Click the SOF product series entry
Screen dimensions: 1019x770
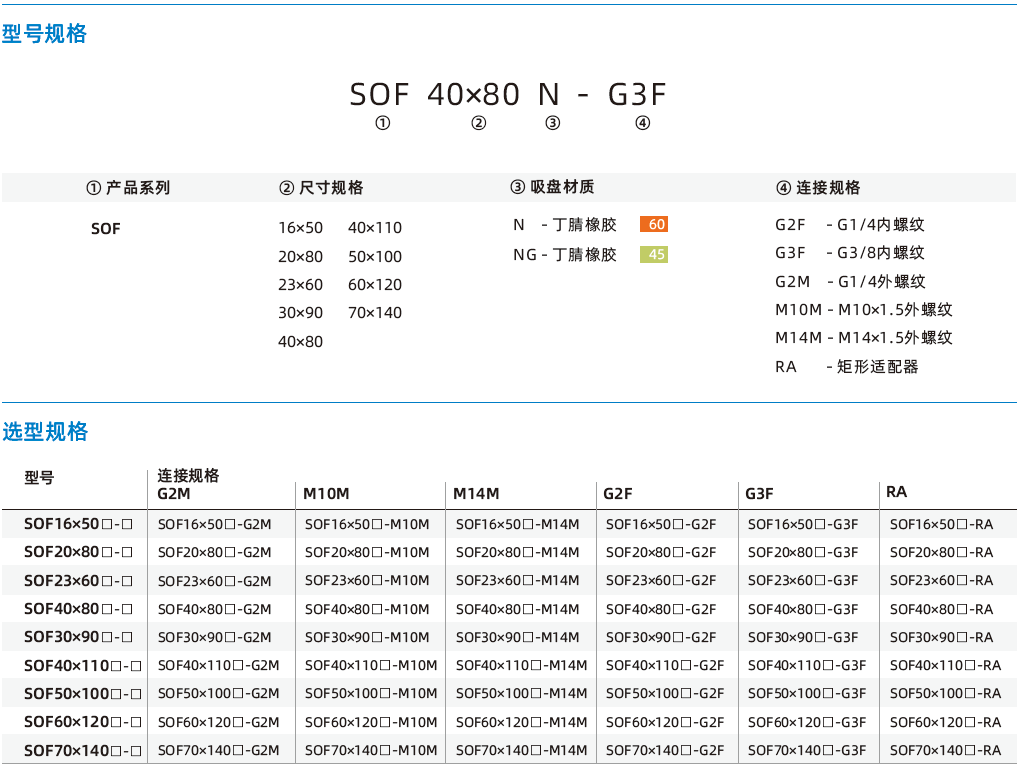point(106,229)
